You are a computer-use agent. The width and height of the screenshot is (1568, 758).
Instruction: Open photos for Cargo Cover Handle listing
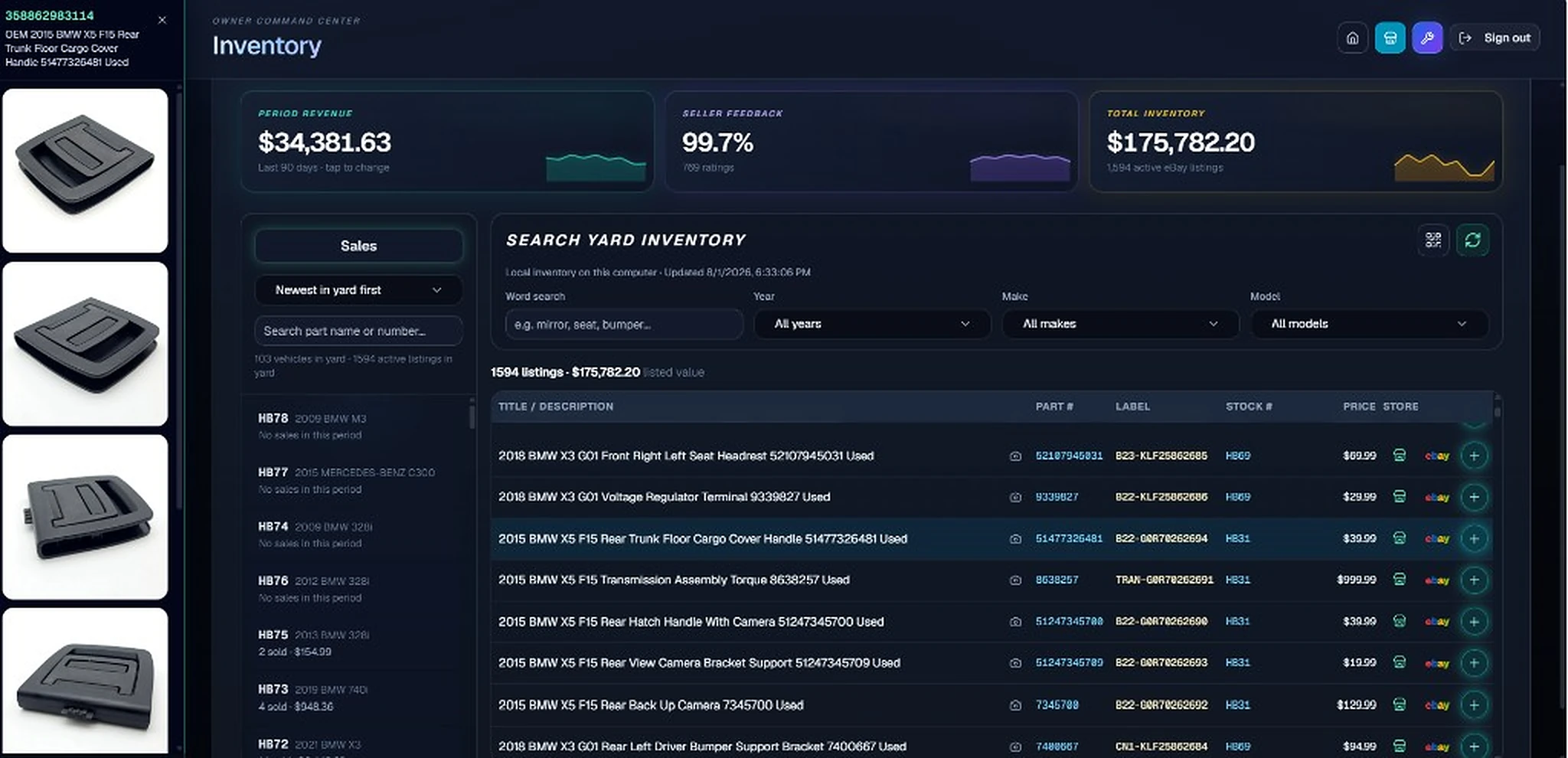click(1015, 539)
